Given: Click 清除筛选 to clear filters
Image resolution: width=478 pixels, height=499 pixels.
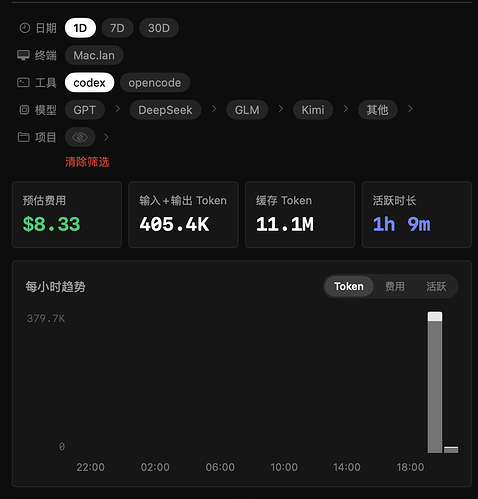Looking at the screenshot, I should click(87, 162).
